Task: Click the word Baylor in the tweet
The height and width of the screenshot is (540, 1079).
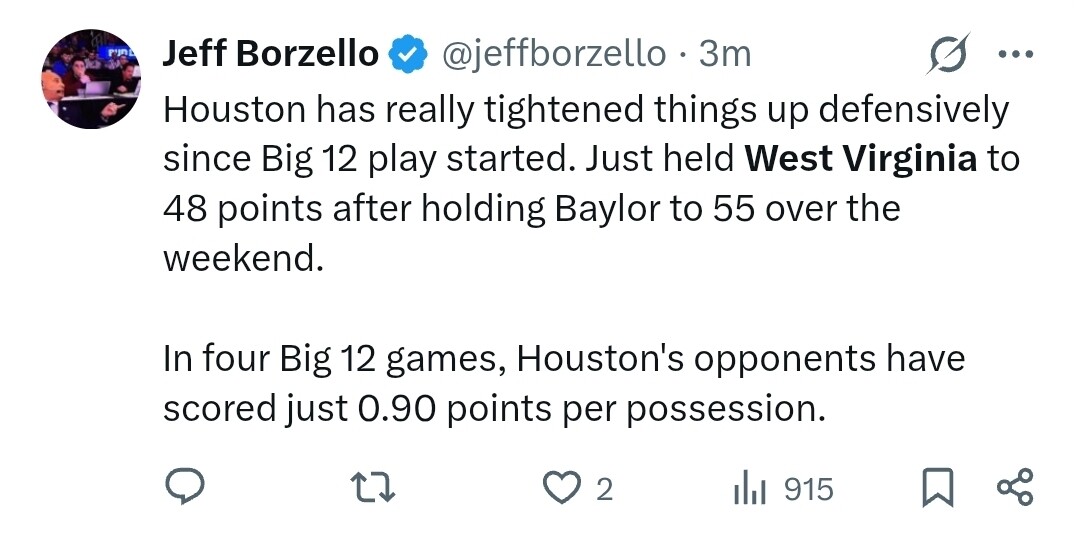Action: (595, 209)
